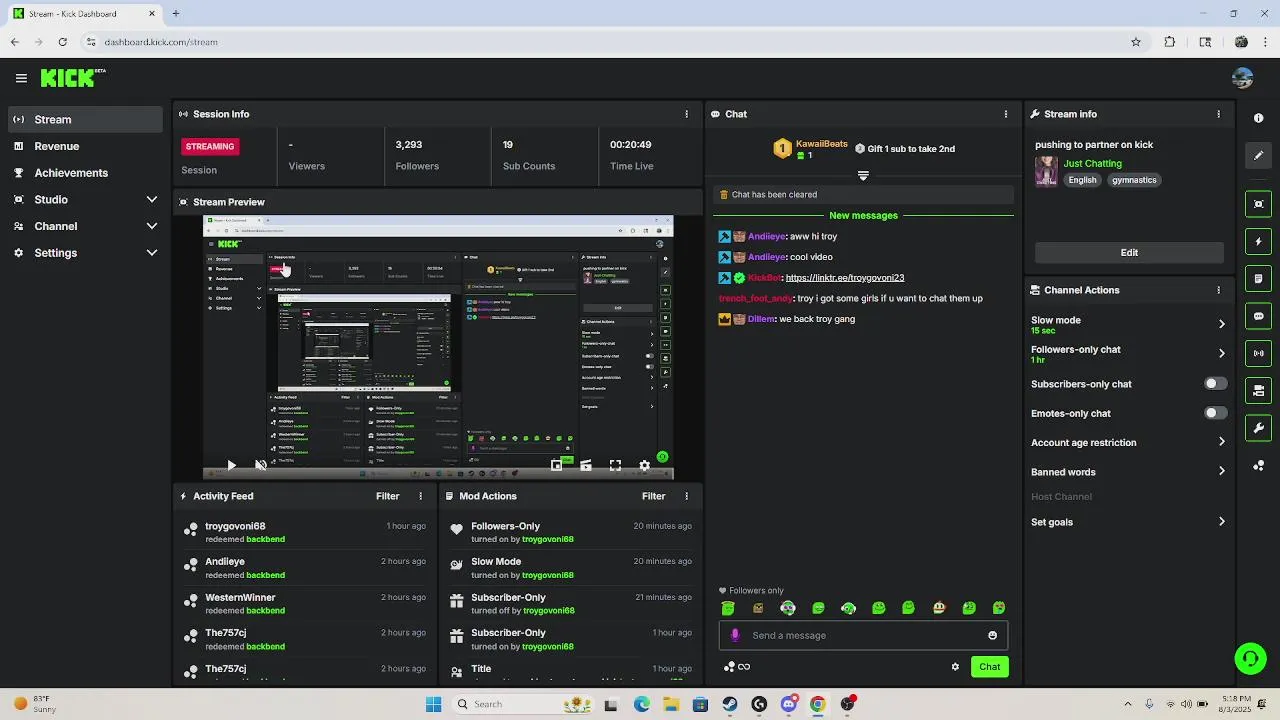Screen dimensions: 1280x720
Task: Click the channel points icon in right rail
Action: pos(1258,466)
